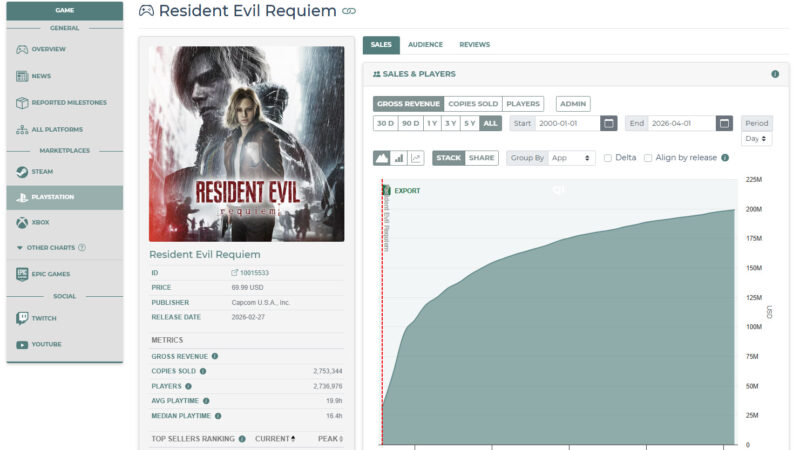Image resolution: width=800 pixels, height=450 pixels.
Task: Select the 30 D time range
Action: (386, 123)
